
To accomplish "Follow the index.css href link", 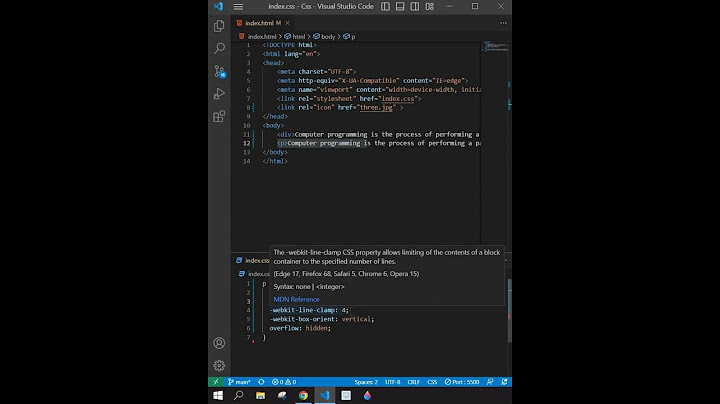I will [x=398, y=99].
